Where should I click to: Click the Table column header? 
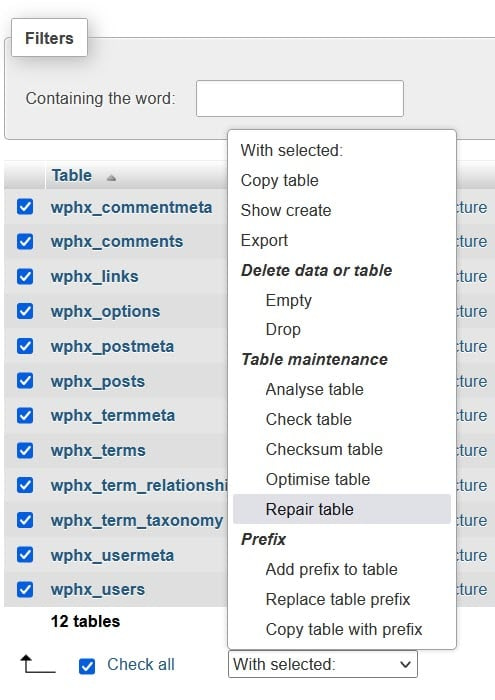point(71,175)
